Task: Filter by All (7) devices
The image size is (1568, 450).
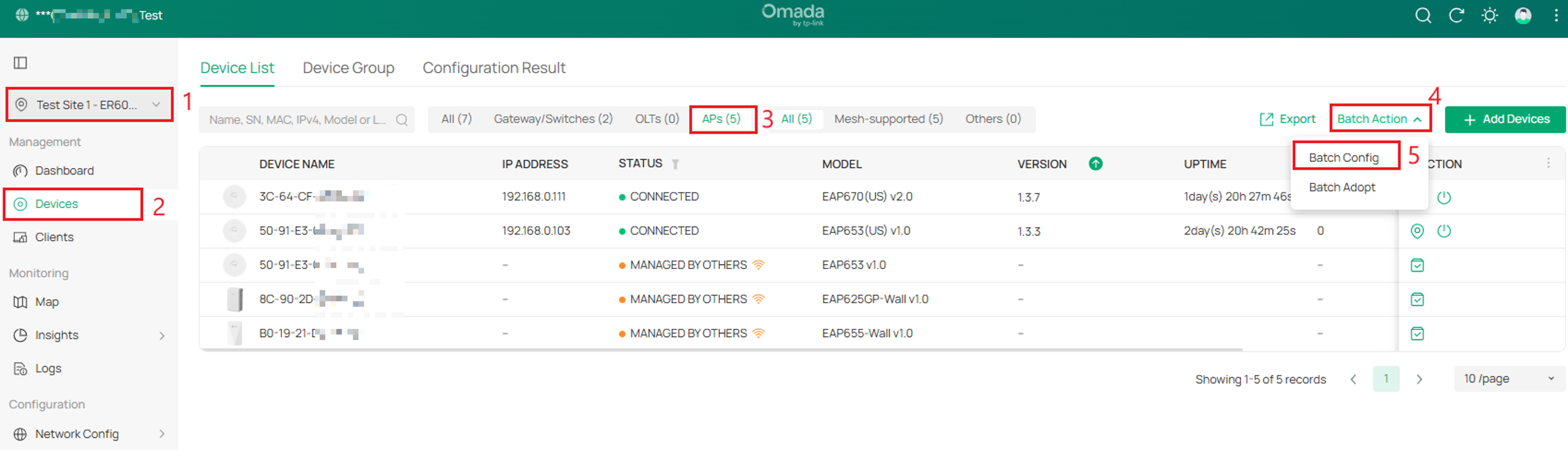Action: [x=456, y=119]
